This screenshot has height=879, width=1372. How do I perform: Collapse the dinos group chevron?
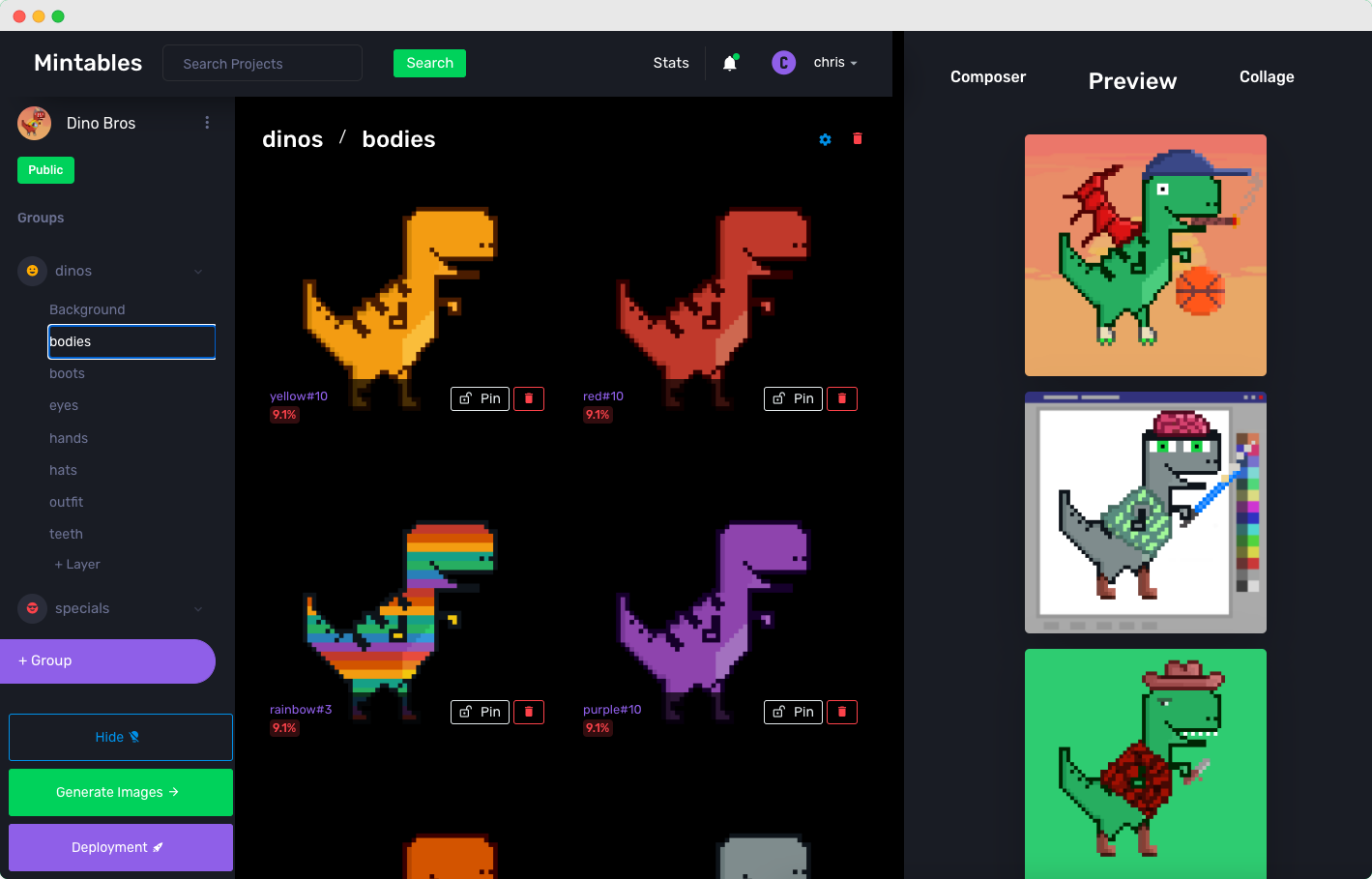(198, 272)
